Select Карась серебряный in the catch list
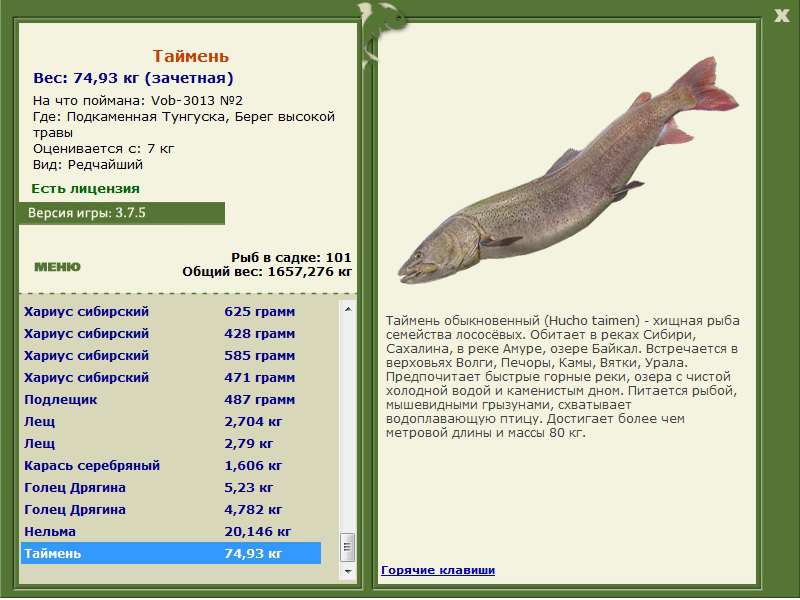 [170, 465]
